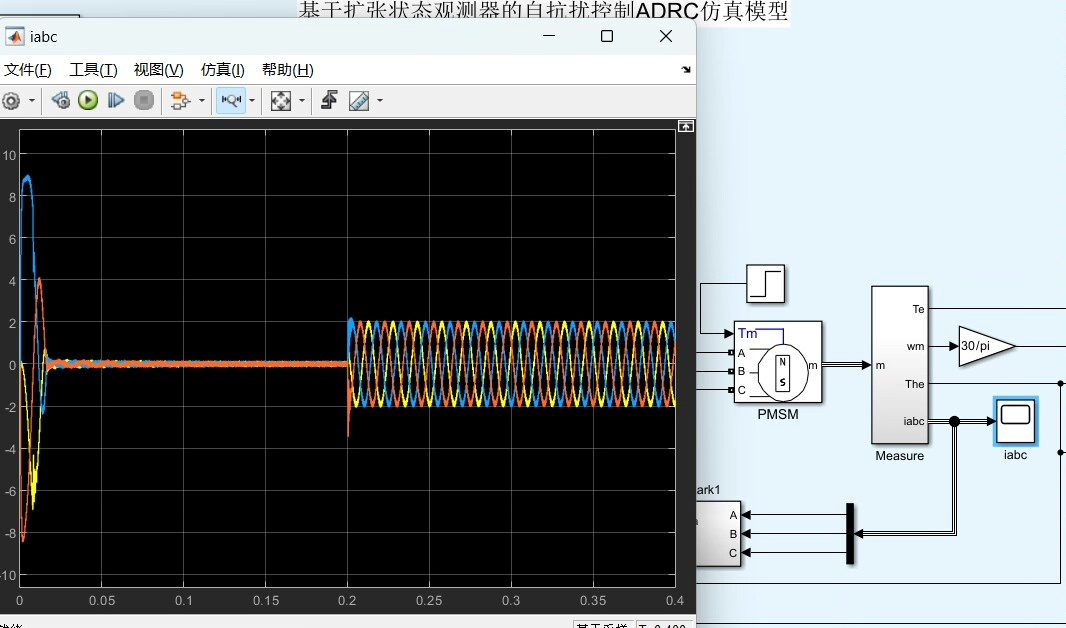1066x628 pixels.
Task: Open the 帮助(H) menu
Action: (288, 70)
